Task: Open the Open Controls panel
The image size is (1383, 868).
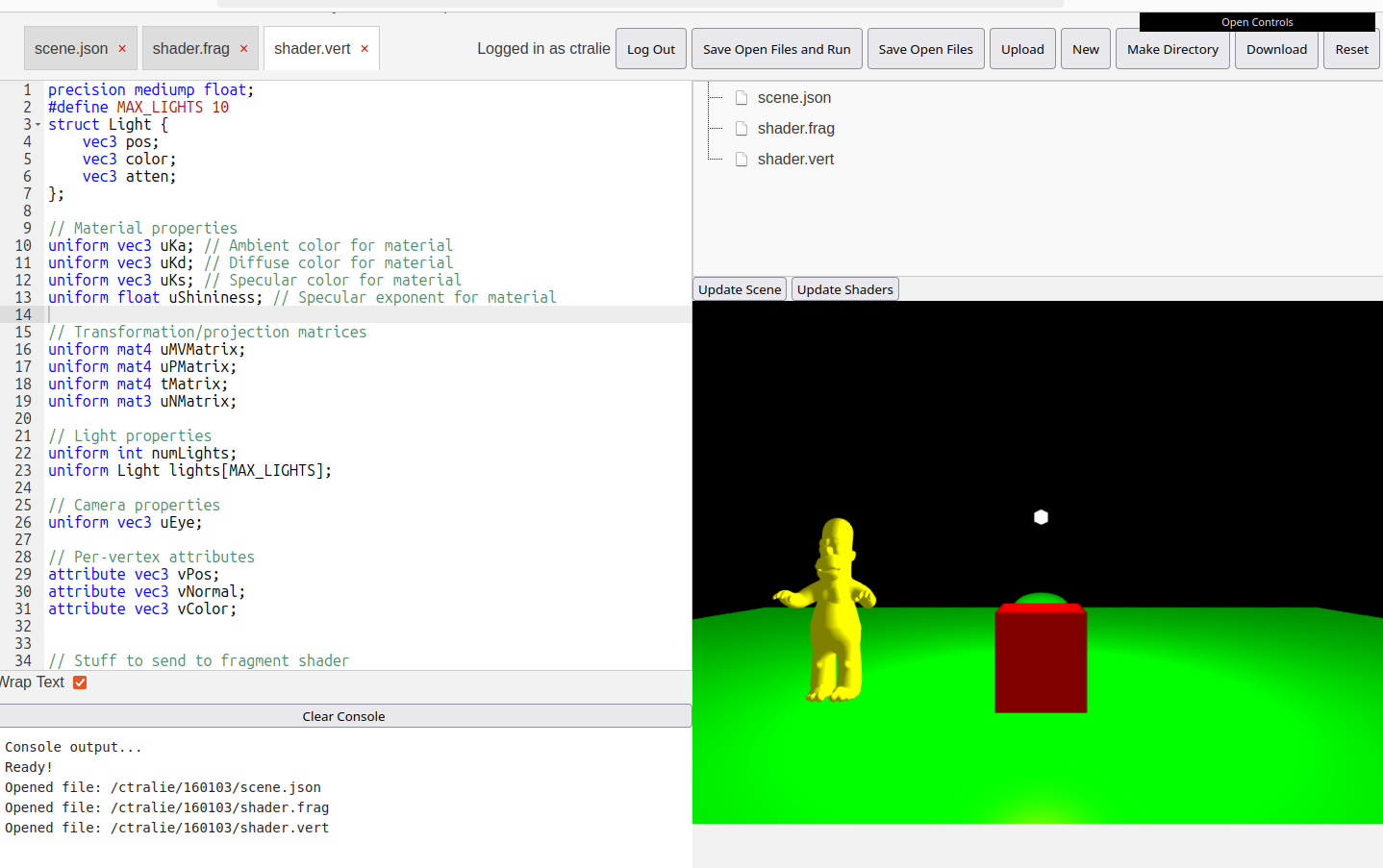Action: tap(1257, 22)
